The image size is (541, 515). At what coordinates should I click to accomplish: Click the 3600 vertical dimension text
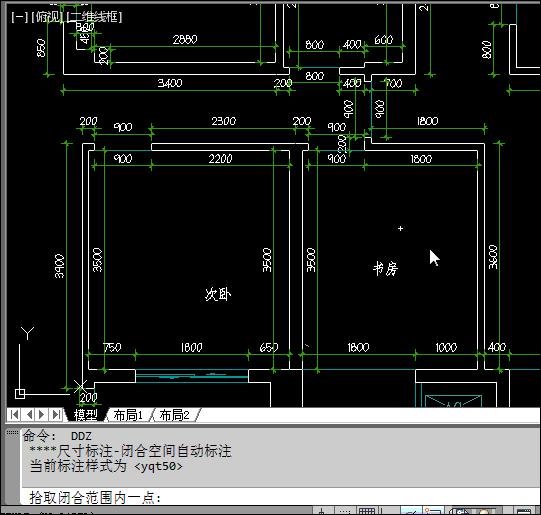coord(493,257)
